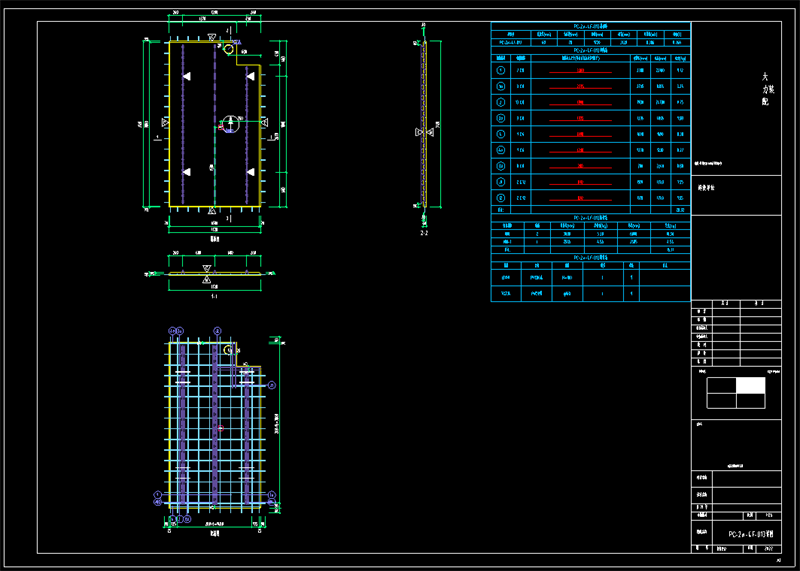Image resolution: width=800 pixels, height=571 pixels.
Task: Select lower-left white triangle marker in top plan
Action: 187,172
